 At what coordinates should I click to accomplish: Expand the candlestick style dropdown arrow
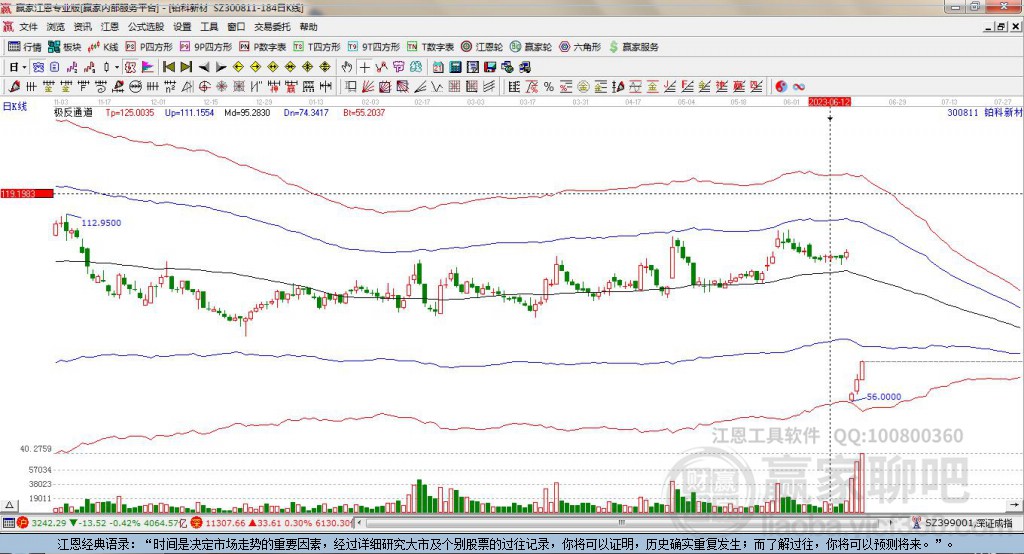pos(117,67)
